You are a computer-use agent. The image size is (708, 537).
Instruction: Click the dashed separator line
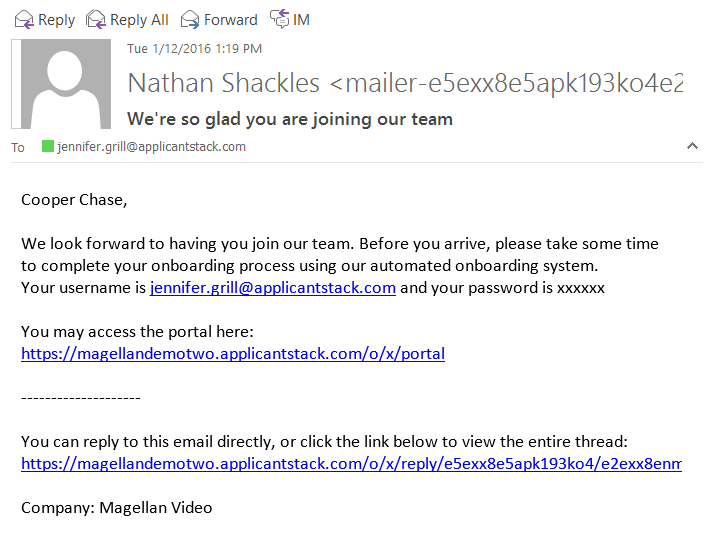pos(80,398)
